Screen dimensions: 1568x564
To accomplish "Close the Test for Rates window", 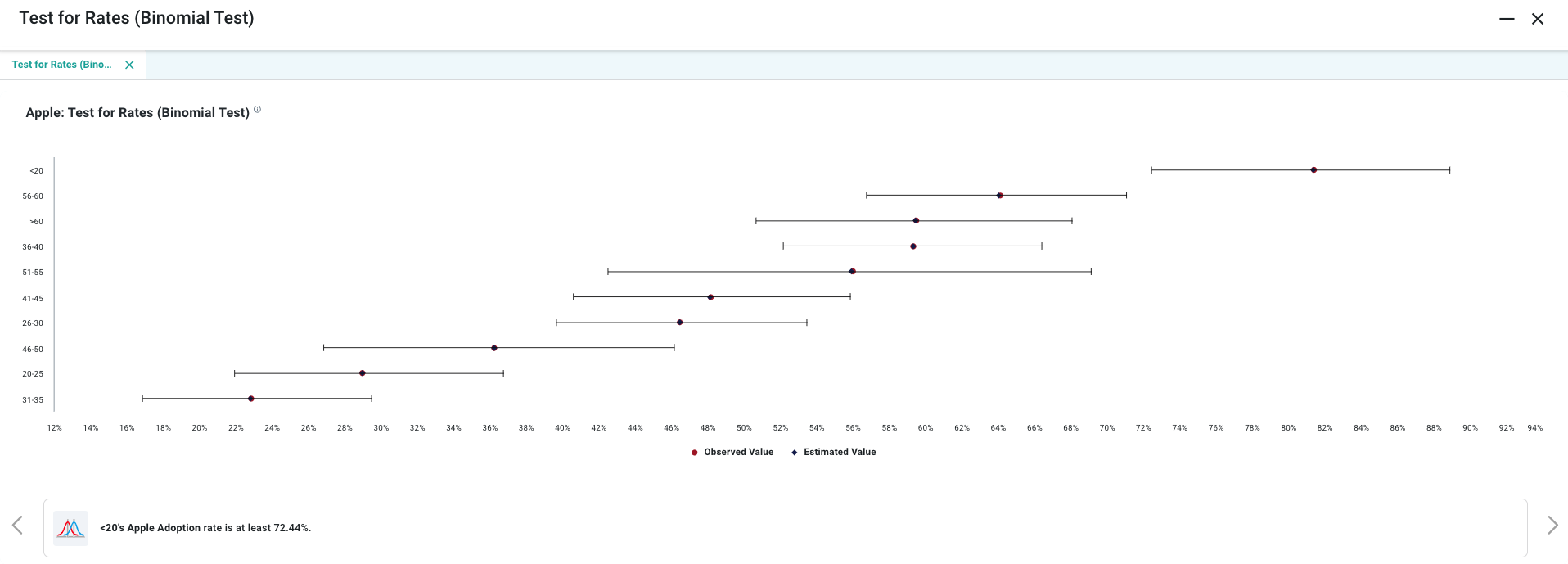I will tap(1538, 19).
